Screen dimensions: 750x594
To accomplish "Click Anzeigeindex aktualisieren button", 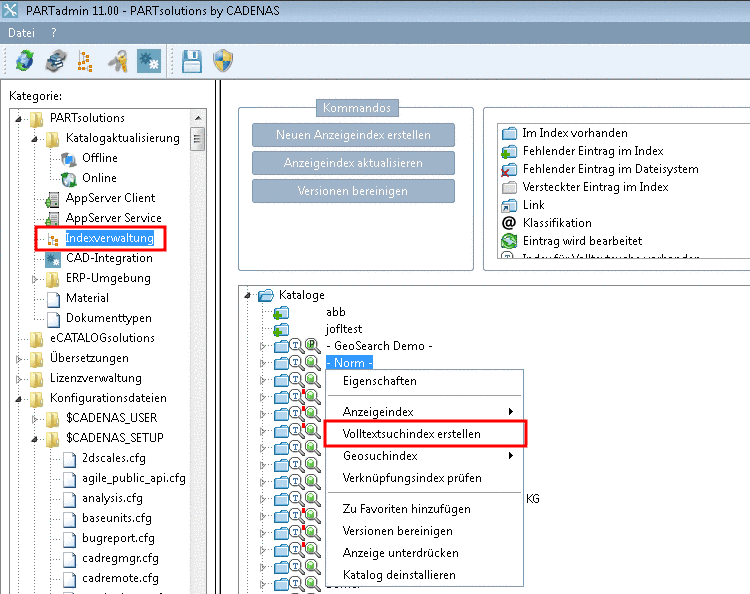I will [353, 163].
